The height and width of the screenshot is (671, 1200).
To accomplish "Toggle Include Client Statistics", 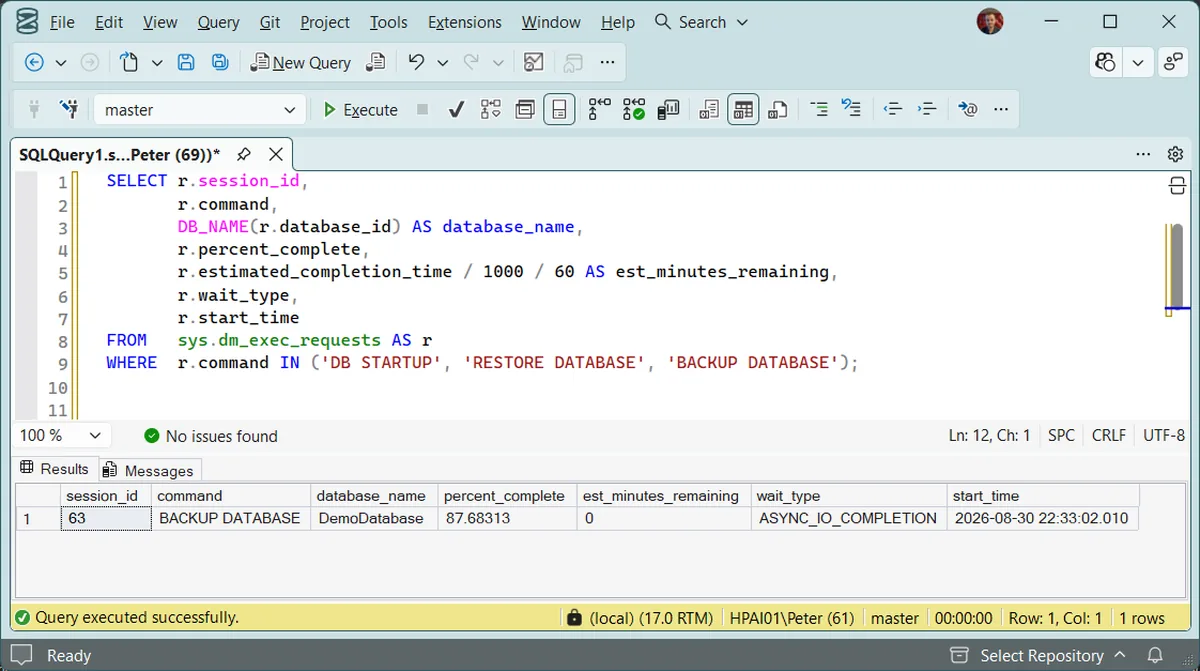I will 667,109.
